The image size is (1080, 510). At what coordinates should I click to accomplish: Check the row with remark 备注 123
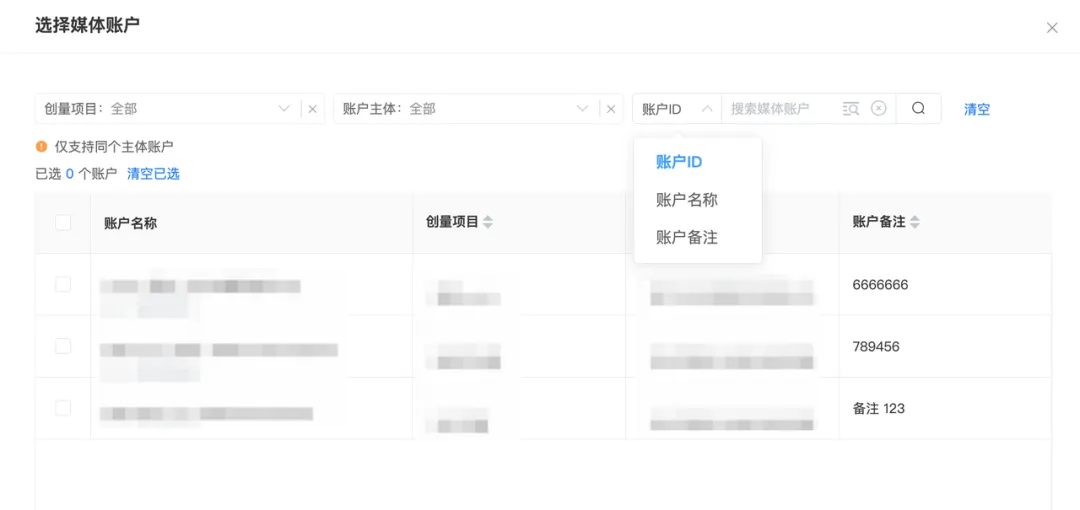pyautogui.click(x=63, y=408)
